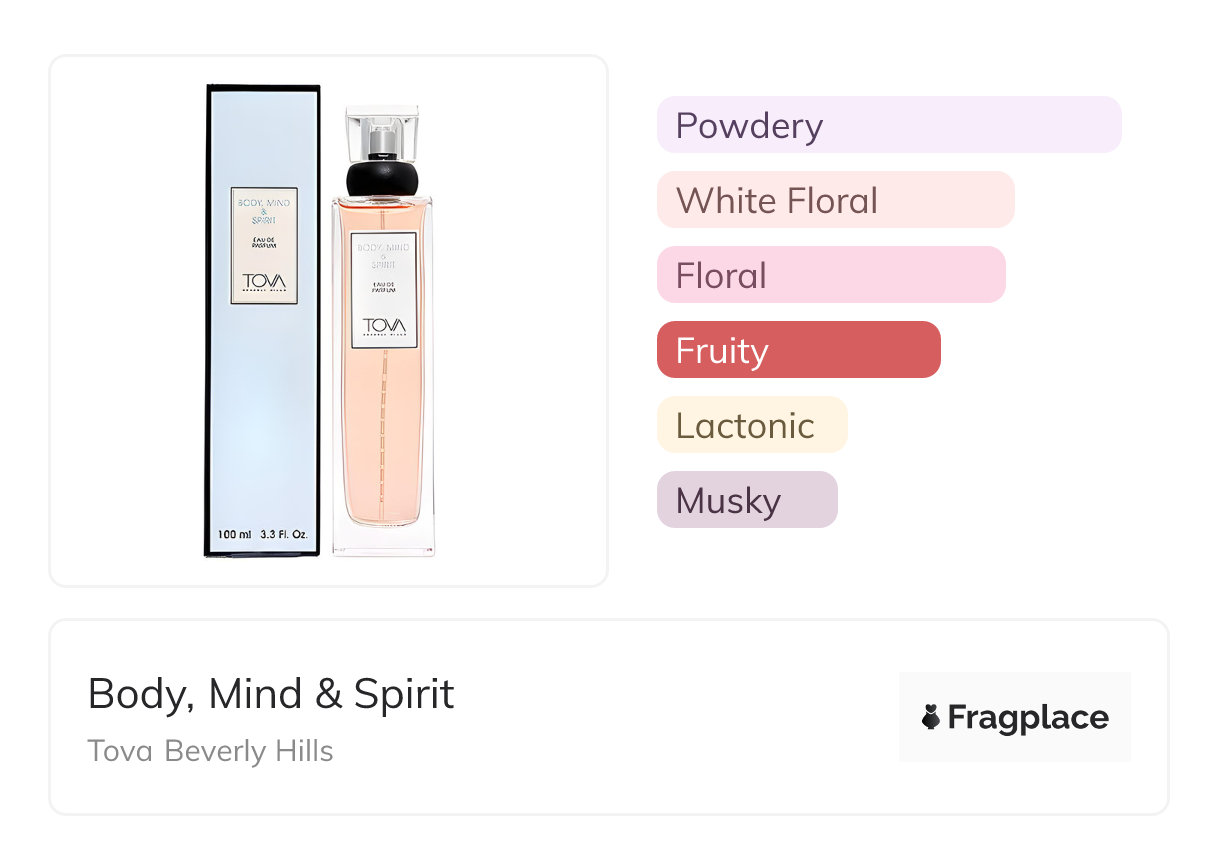Select the Powdery accord bar
This screenshot has height=864, width=1218.
[889, 125]
